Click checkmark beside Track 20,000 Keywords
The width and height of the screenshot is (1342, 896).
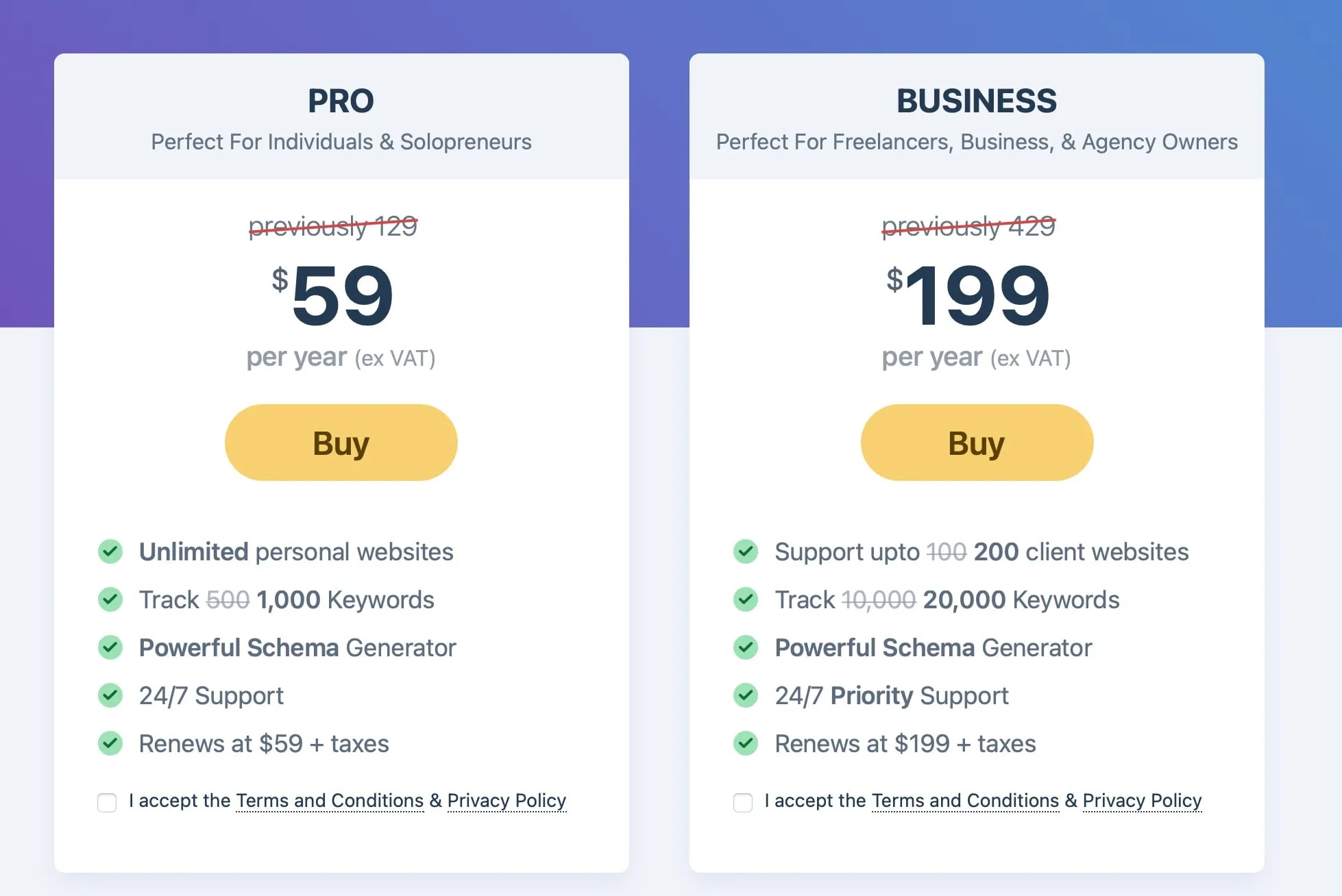pos(746,599)
